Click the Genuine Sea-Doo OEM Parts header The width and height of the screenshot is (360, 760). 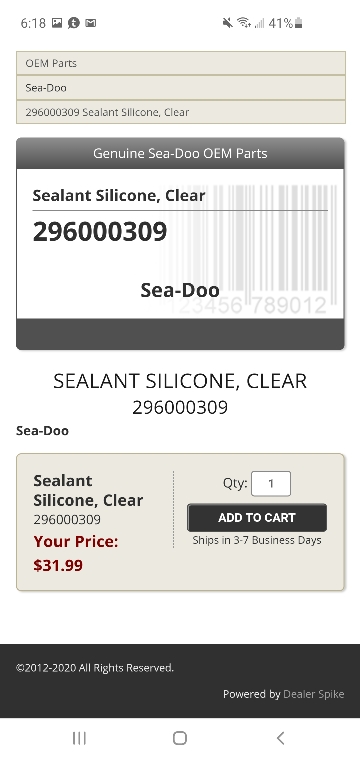[180, 153]
